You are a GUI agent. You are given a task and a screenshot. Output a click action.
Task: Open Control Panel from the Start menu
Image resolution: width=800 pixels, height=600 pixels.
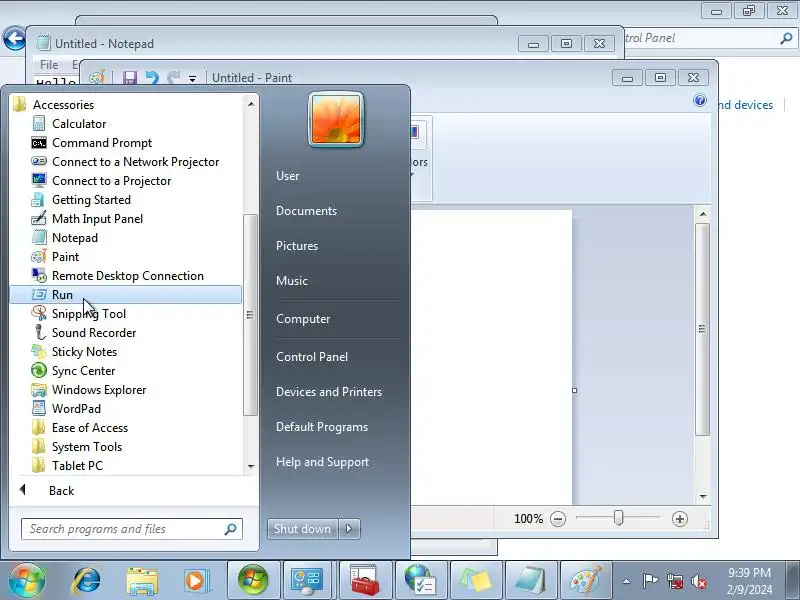(x=312, y=357)
